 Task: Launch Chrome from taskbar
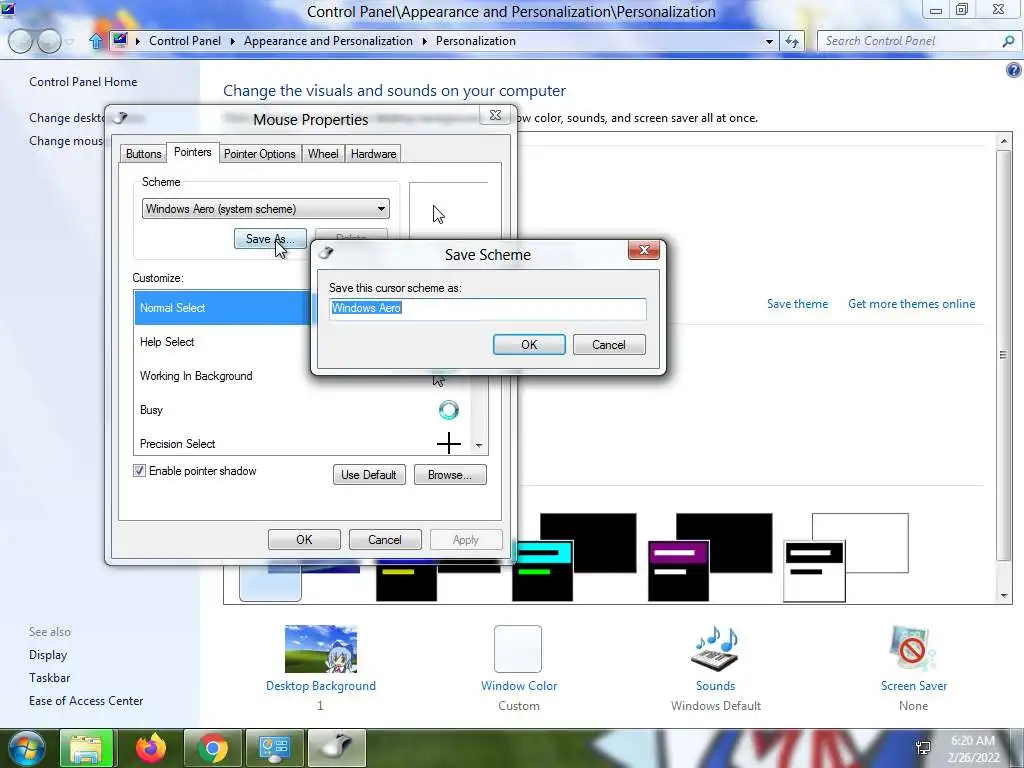(213, 748)
